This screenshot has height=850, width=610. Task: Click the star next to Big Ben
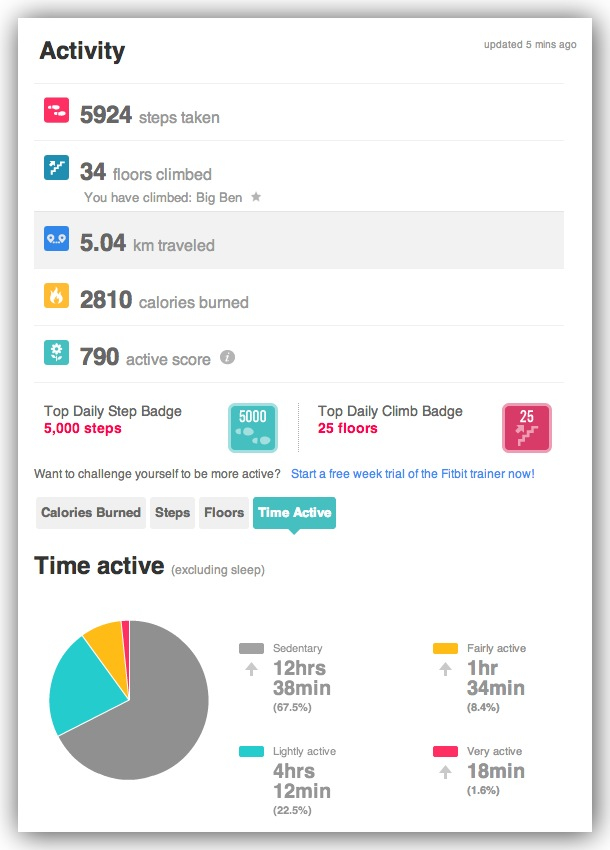[x=256, y=197]
